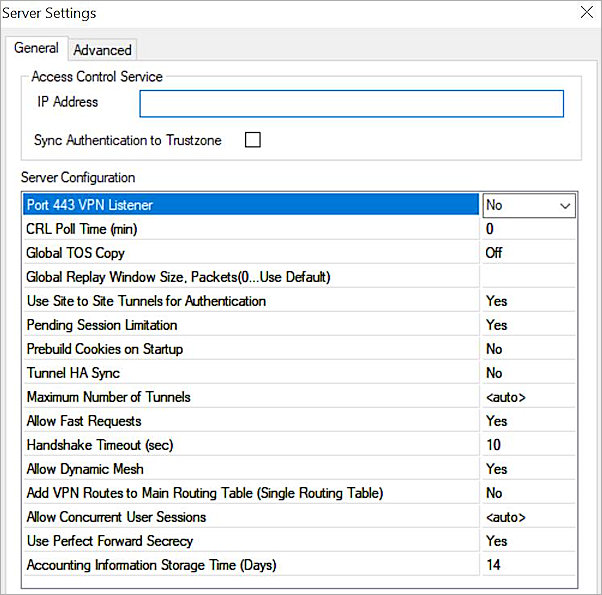Select the CRL Poll Time row
The width and height of the screenshot is (602, 595).
tap(250, 229)
